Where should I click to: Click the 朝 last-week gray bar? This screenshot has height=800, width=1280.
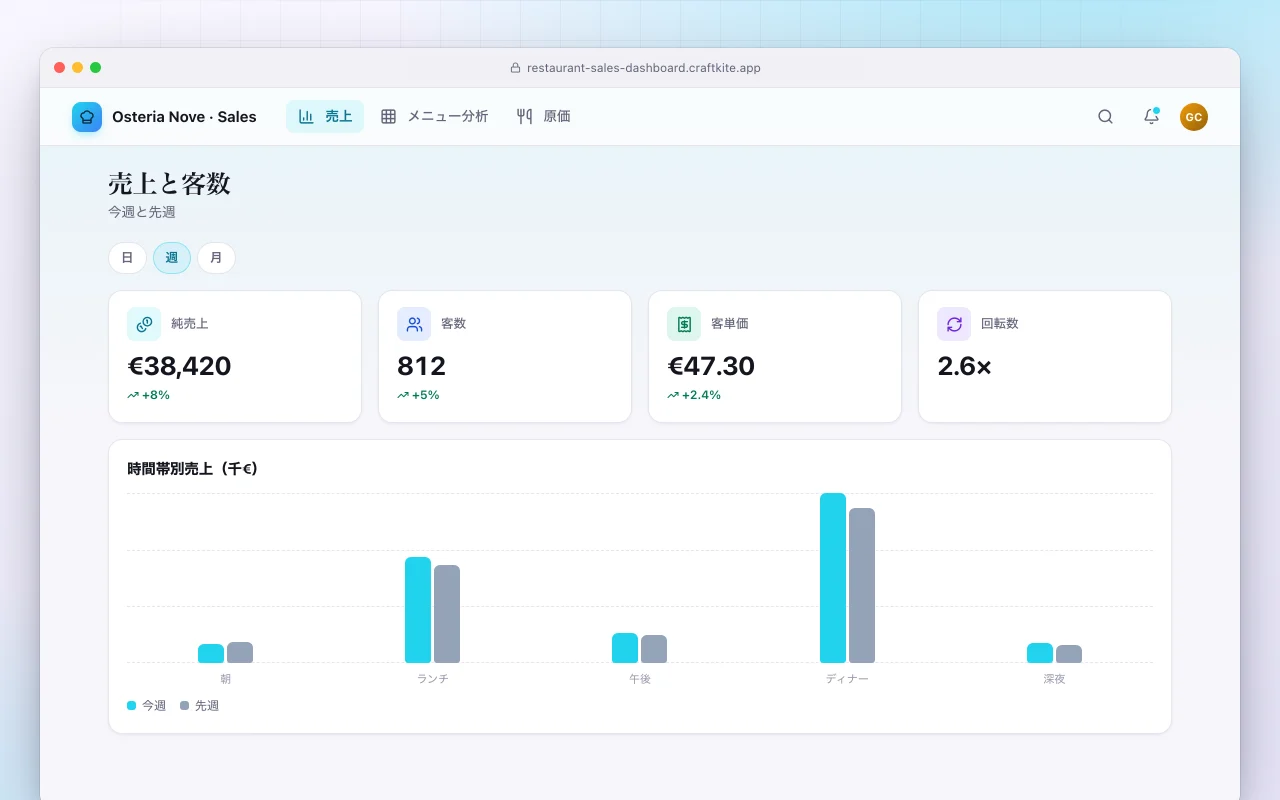(x=240, y=653)
